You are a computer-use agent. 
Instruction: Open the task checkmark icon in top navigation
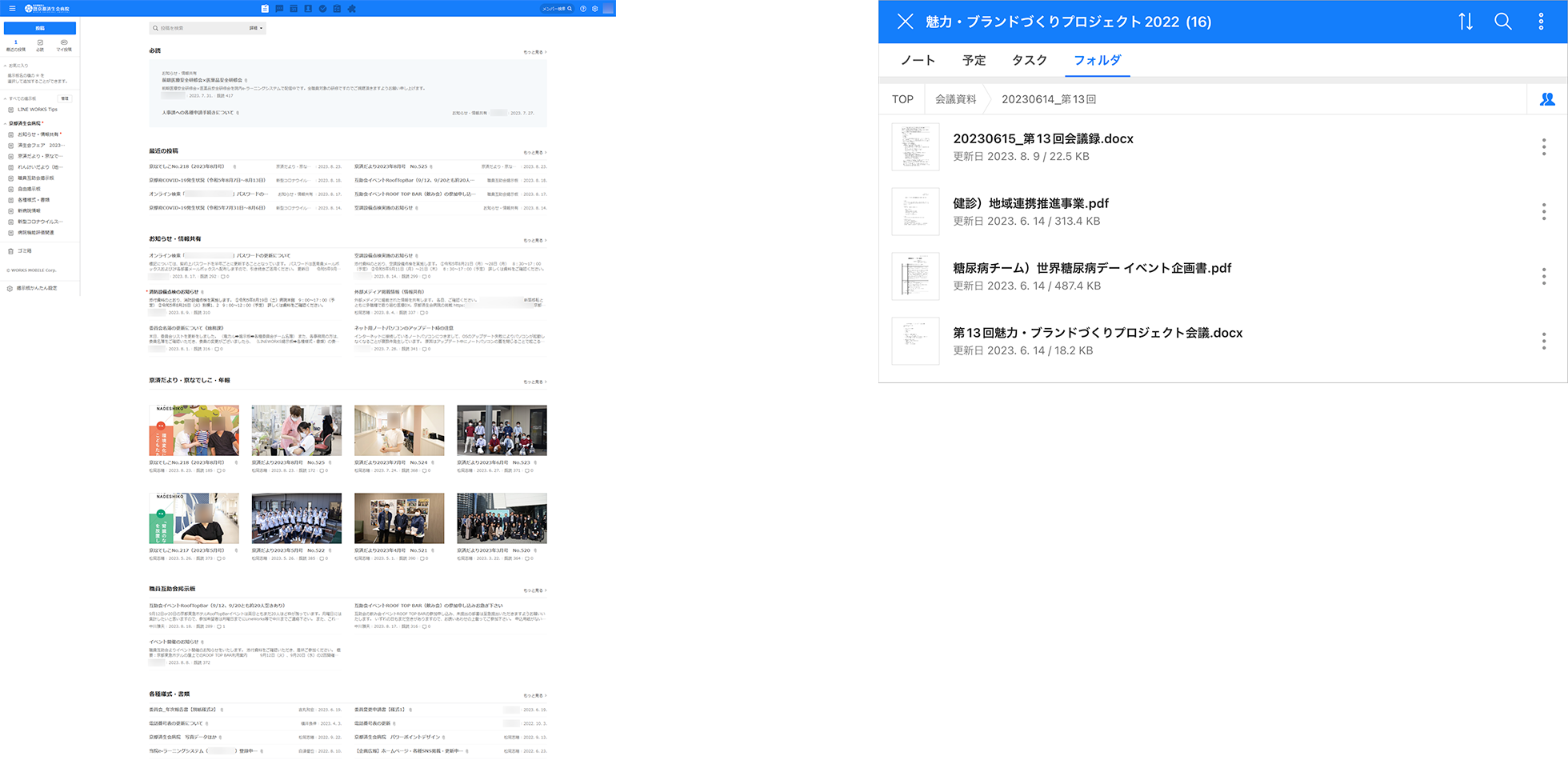click(x=322, y=9)
